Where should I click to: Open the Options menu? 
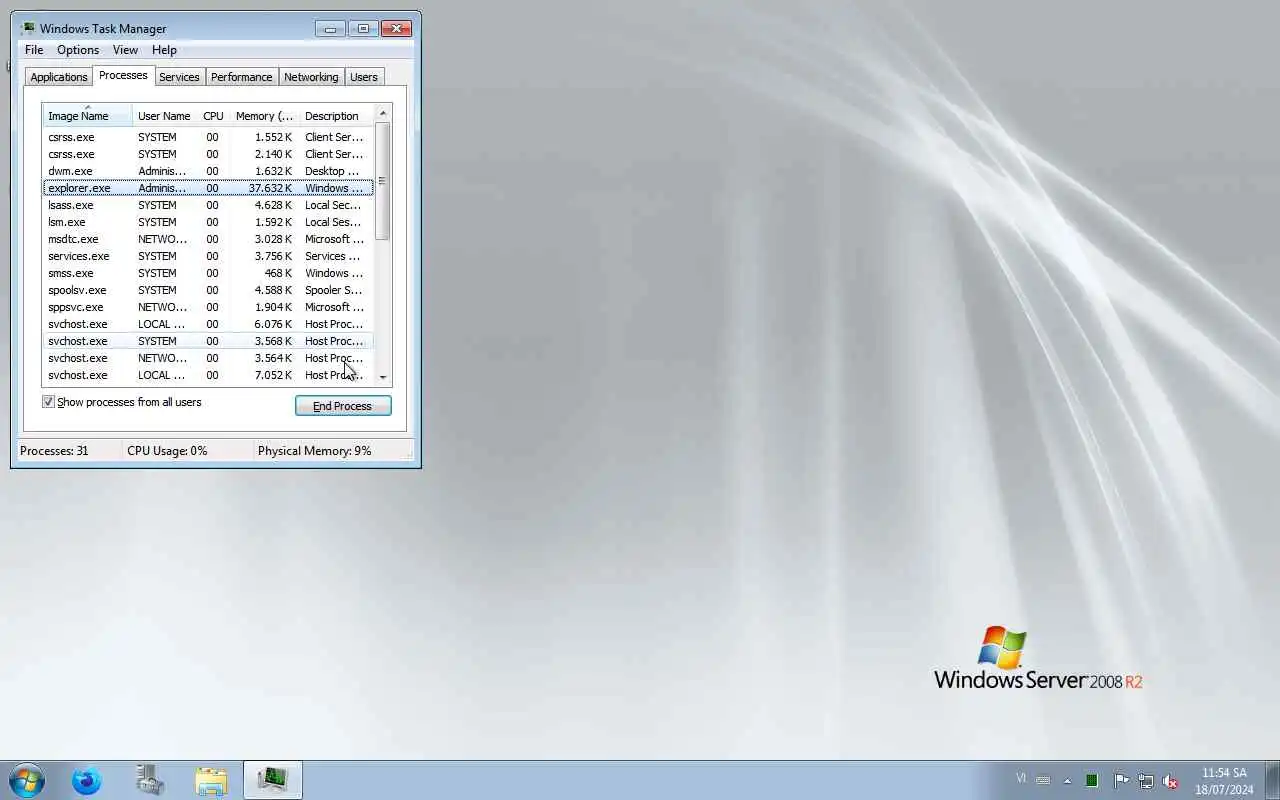pos(78,50)
